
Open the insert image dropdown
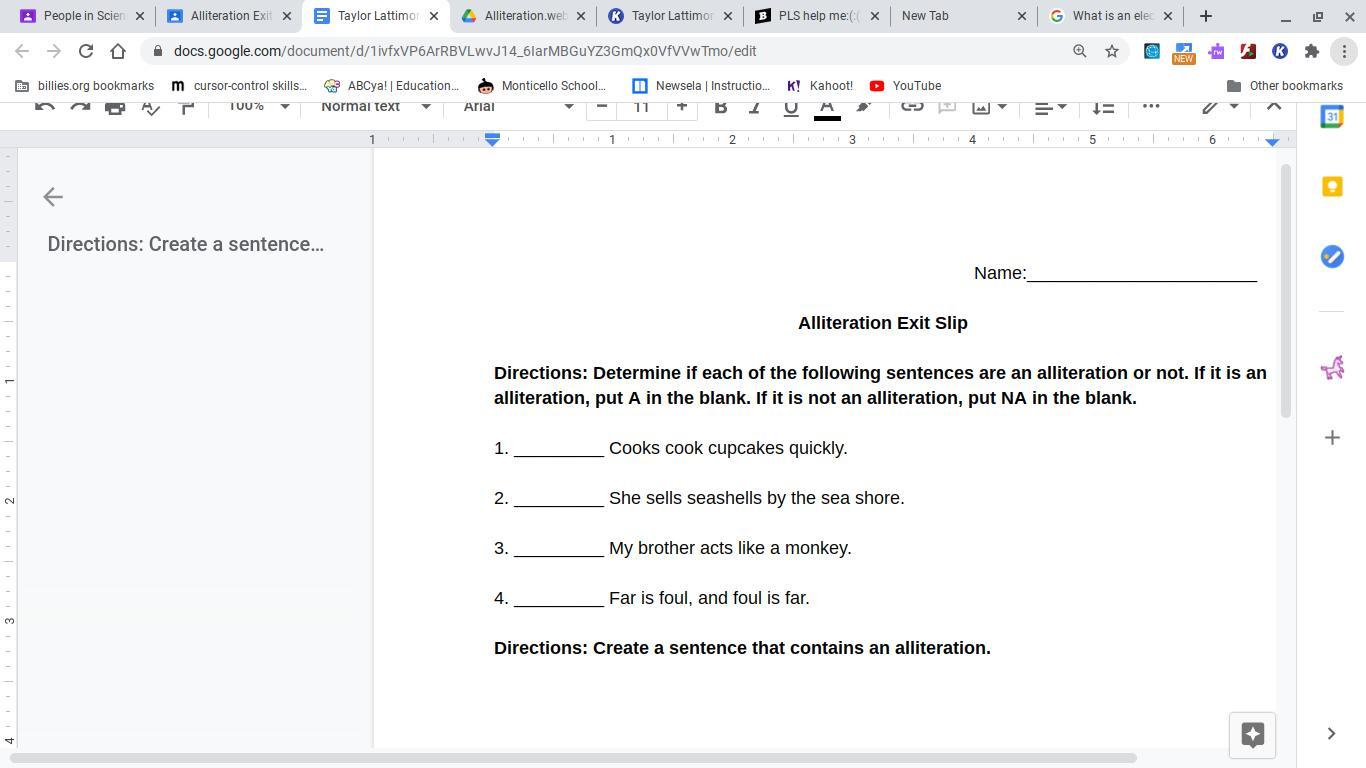pyautogui.click(x=989, y=106)
